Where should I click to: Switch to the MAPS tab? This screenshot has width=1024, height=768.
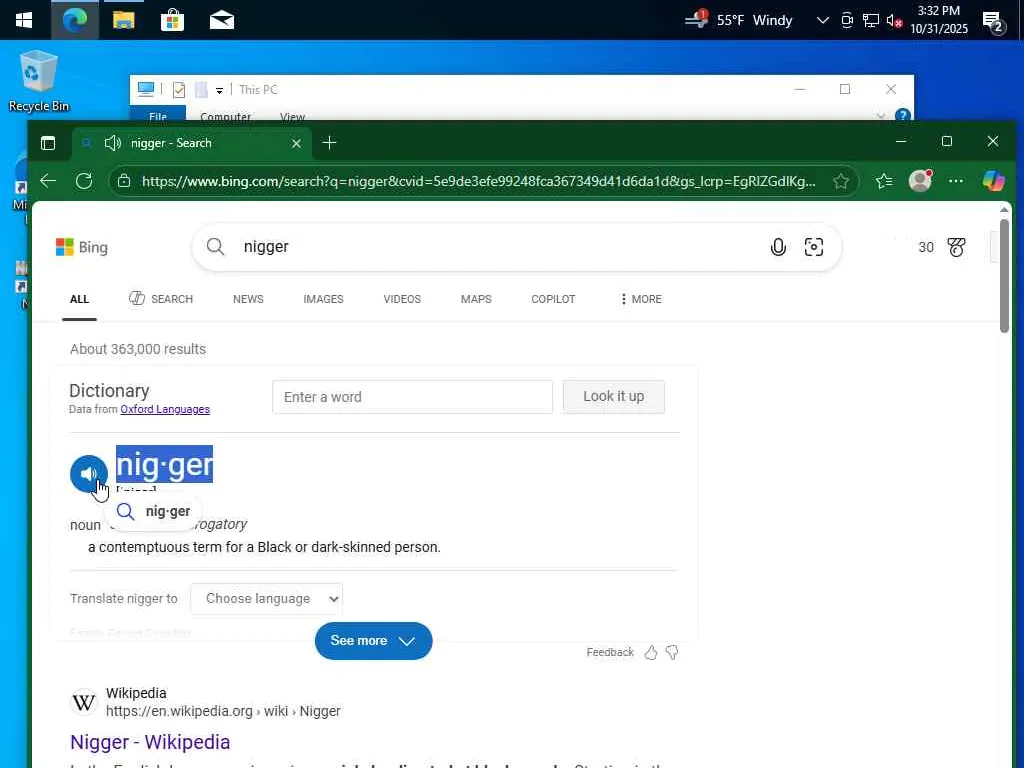coord(476,299)
